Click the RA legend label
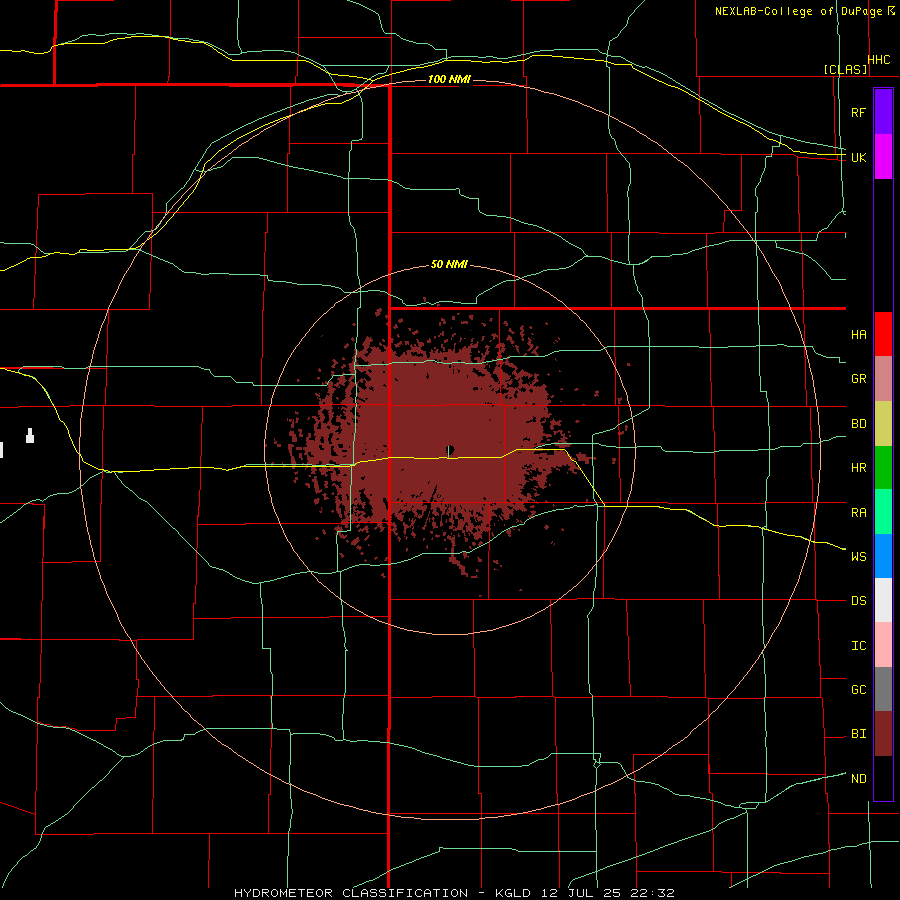 coord(858,513)
